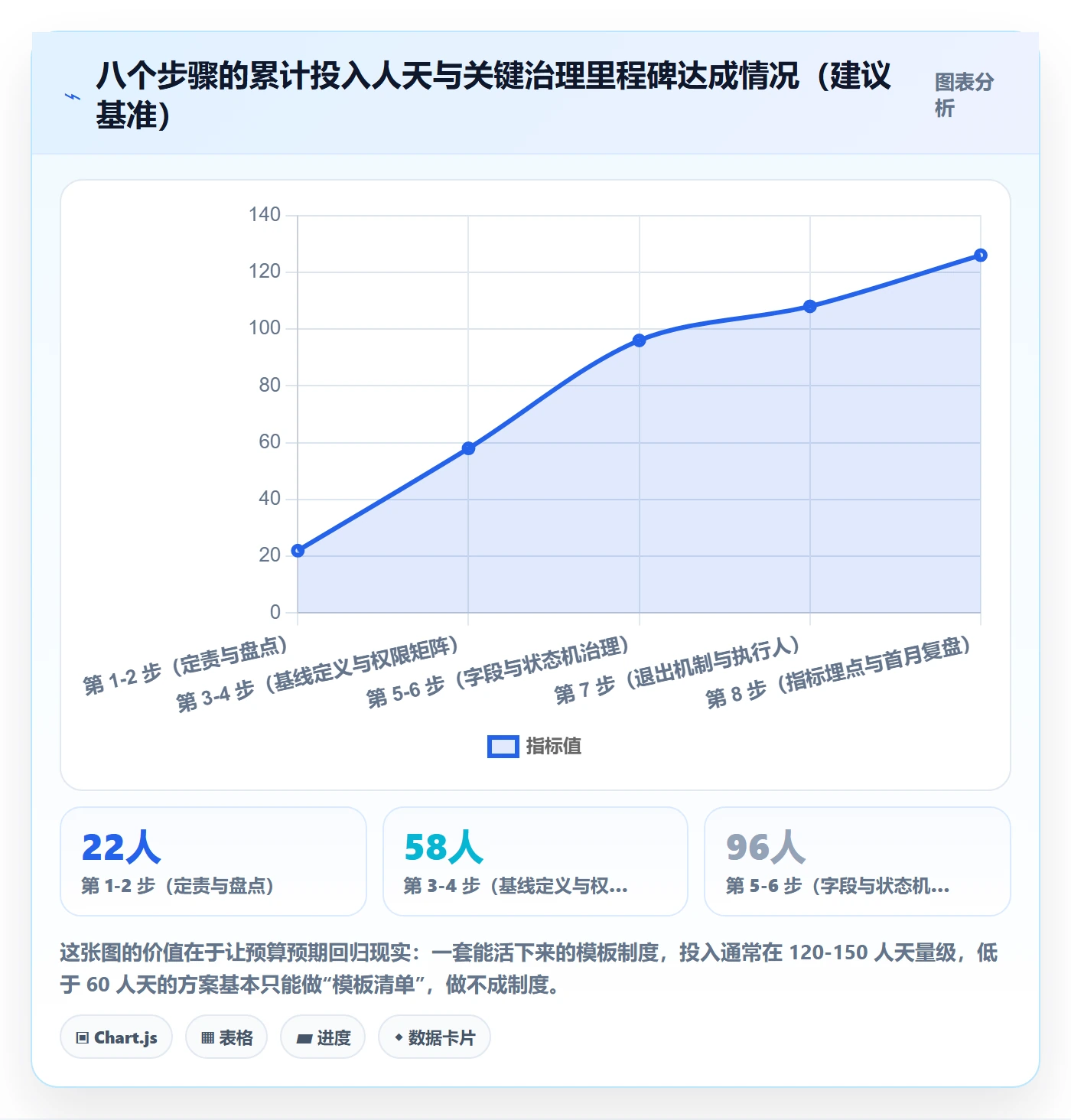This screenshot has width=1071, height=1120.
Task: Click the description paragraph starting 这张图的价值
Action: click(x=529, y=969)
